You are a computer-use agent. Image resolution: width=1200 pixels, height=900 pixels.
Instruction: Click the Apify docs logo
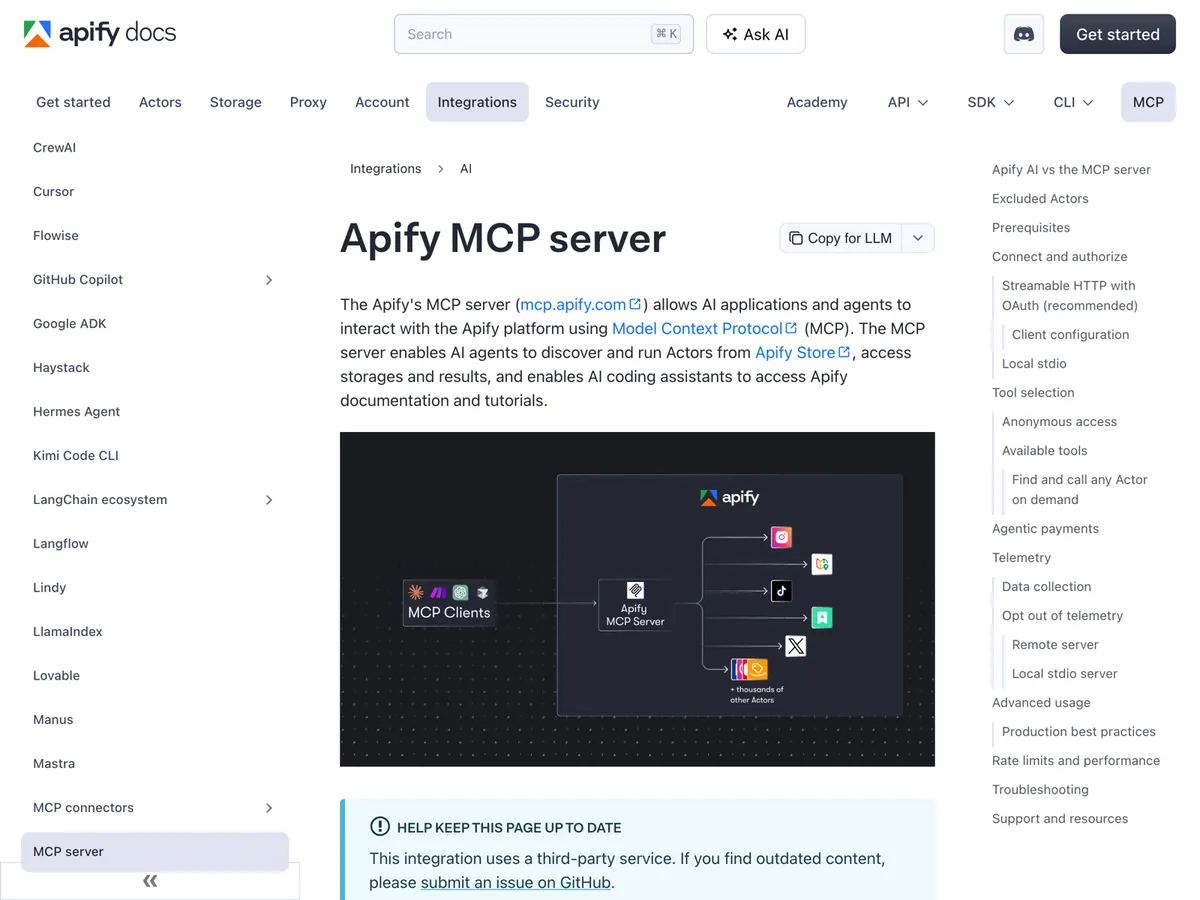coord(100,34)
